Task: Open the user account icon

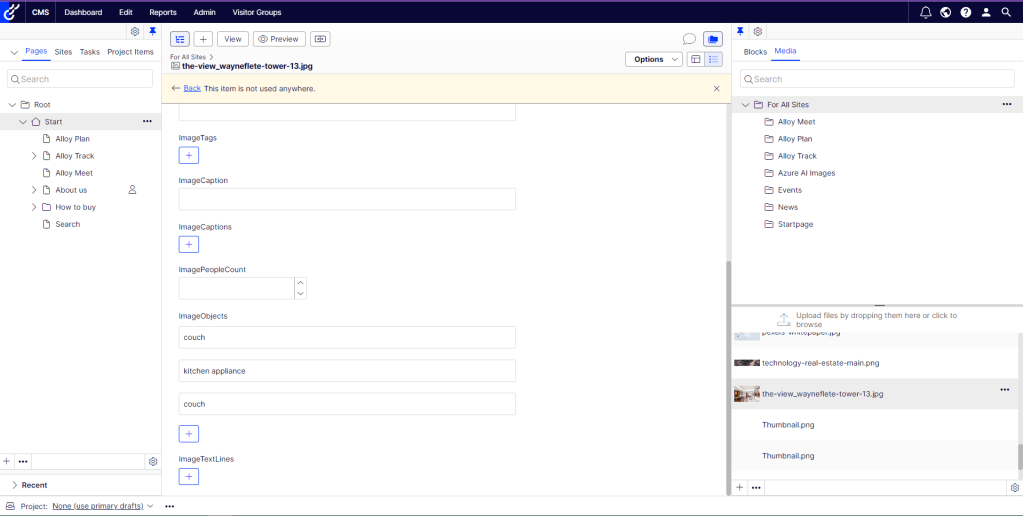Action: (986, 12)
